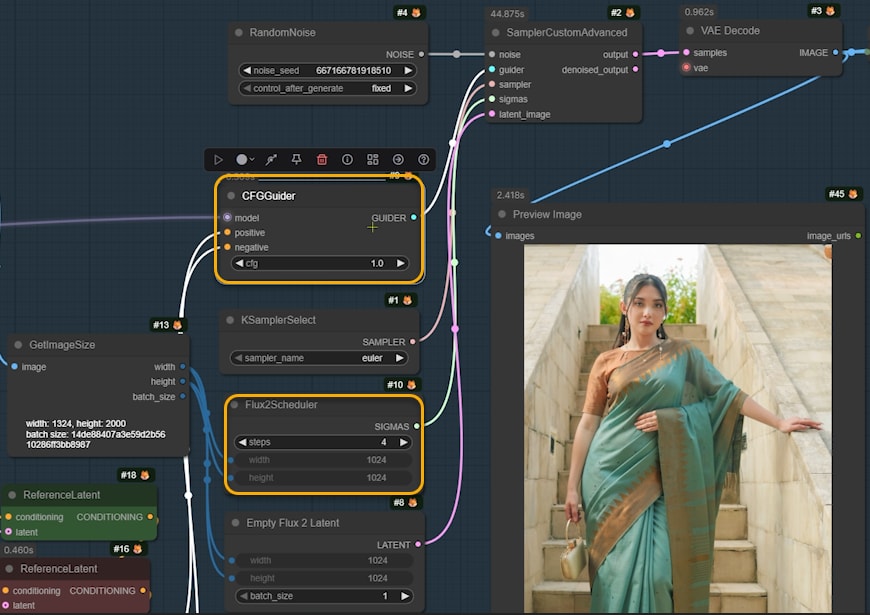
Task: Decrease steps value with the left arrow
Action: (x=241, y=442)
